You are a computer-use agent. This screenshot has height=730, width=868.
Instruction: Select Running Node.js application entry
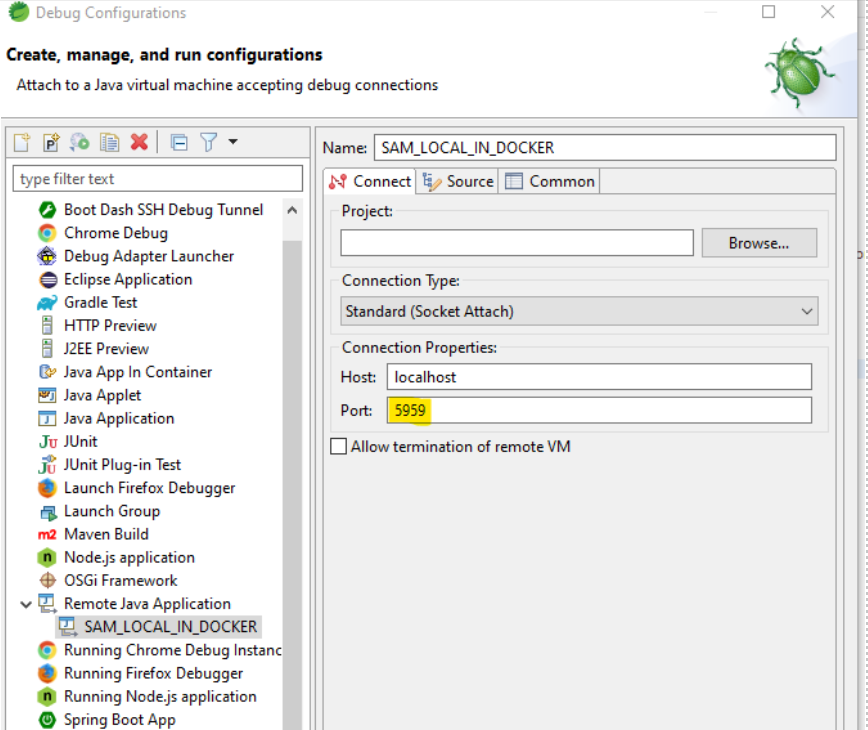[x=160, y=697]
